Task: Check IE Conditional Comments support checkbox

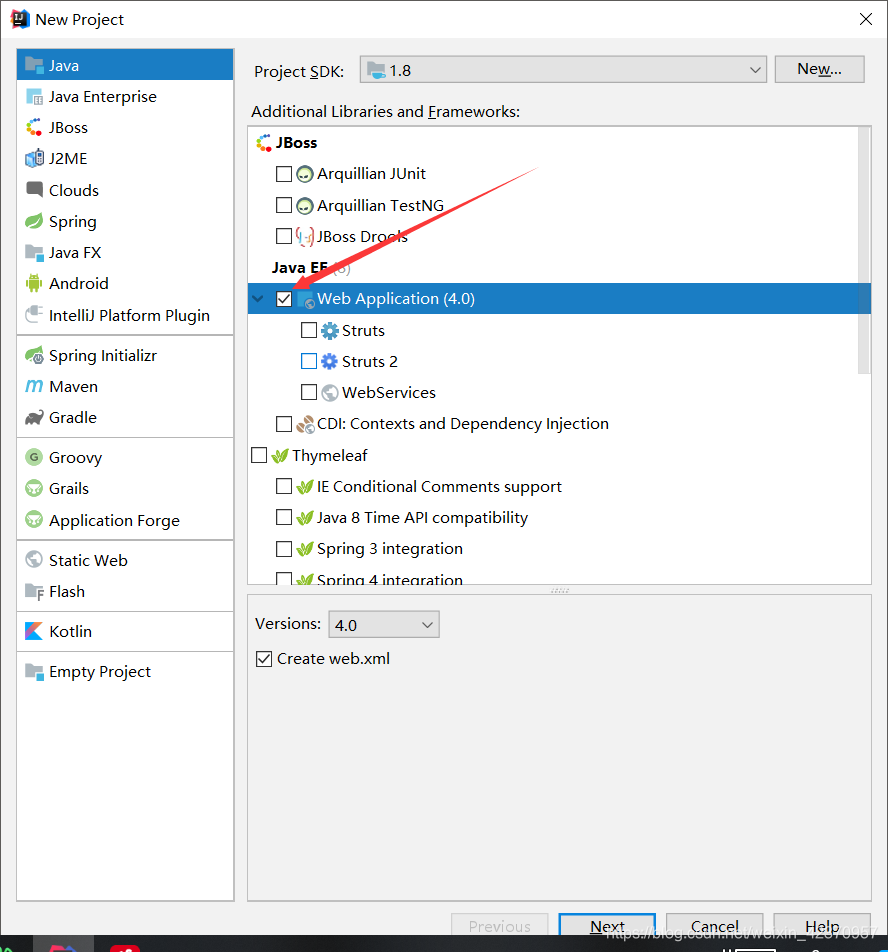Action: click(283, 486)
